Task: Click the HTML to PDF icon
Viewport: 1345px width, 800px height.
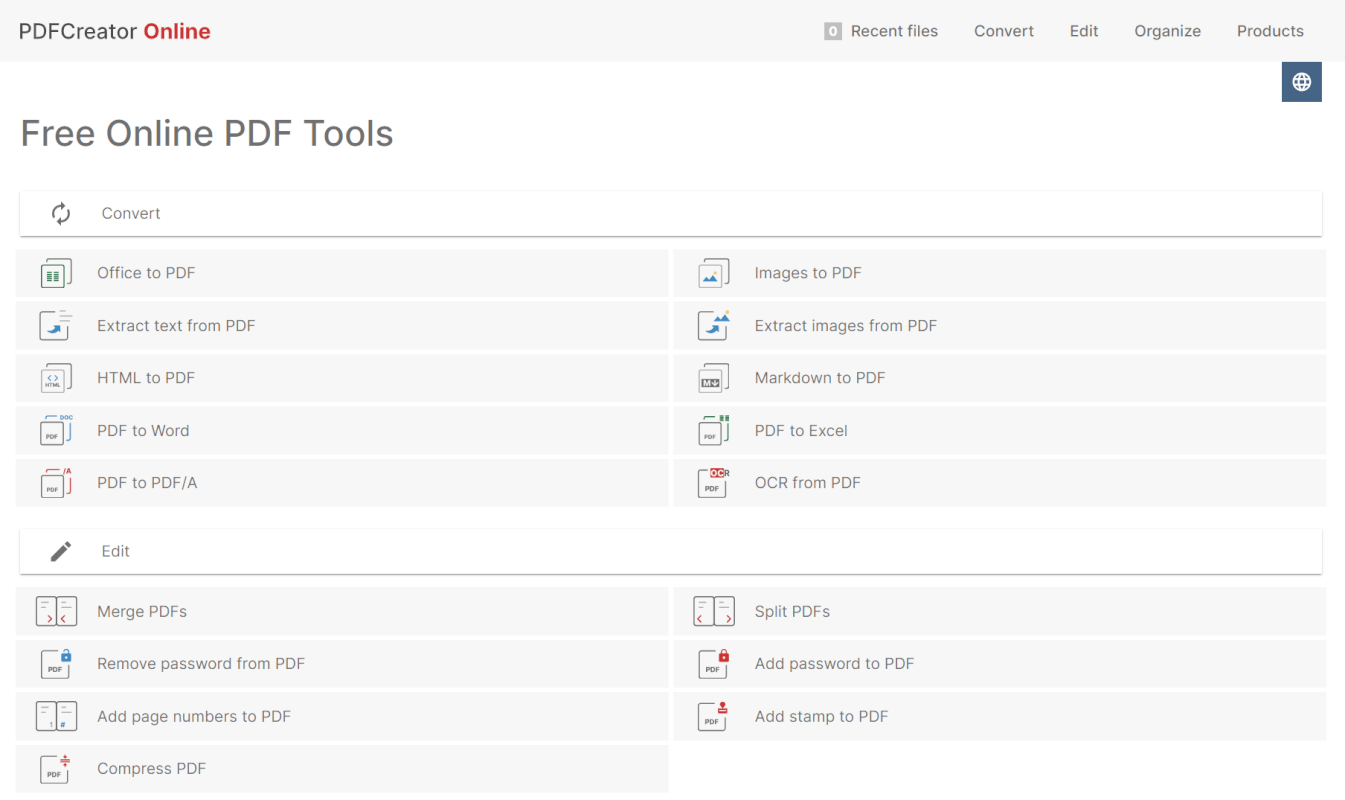Action: 56,378
